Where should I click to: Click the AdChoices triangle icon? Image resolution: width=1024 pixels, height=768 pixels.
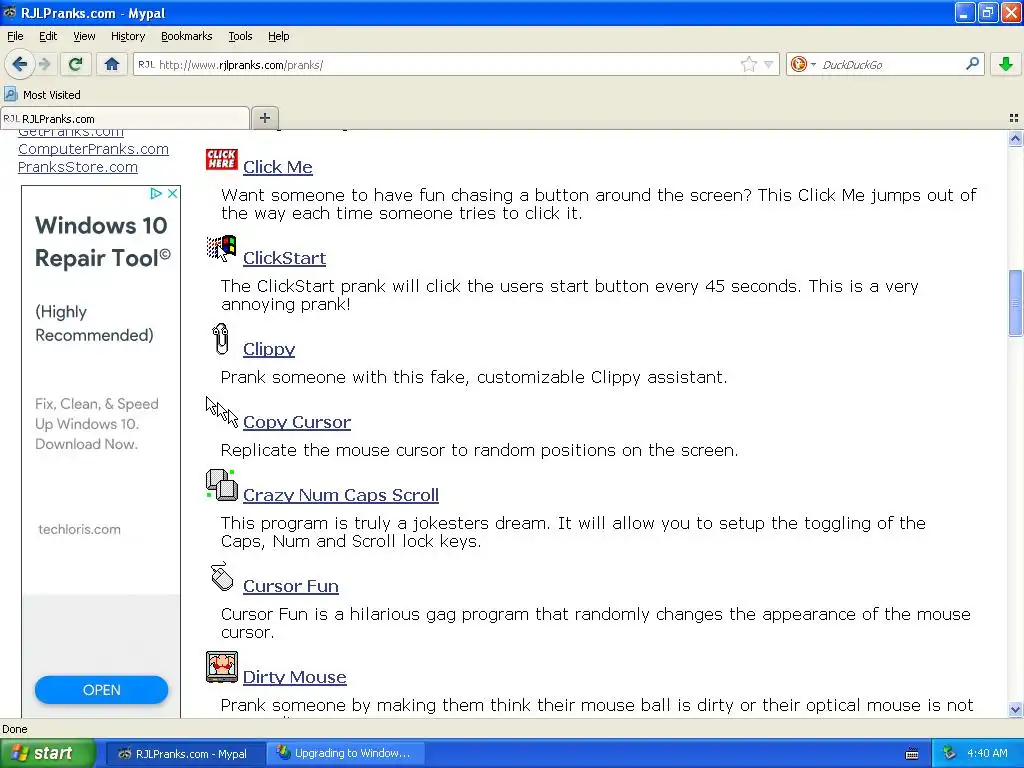155,193
